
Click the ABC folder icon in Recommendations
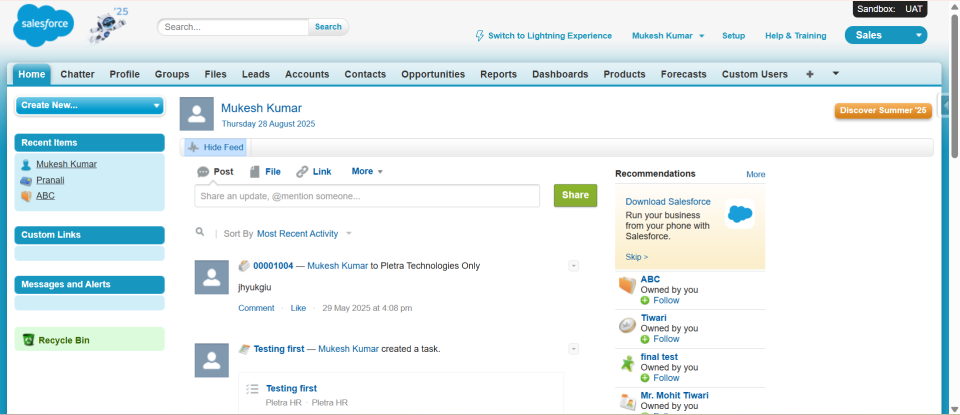tap(628, 286)
